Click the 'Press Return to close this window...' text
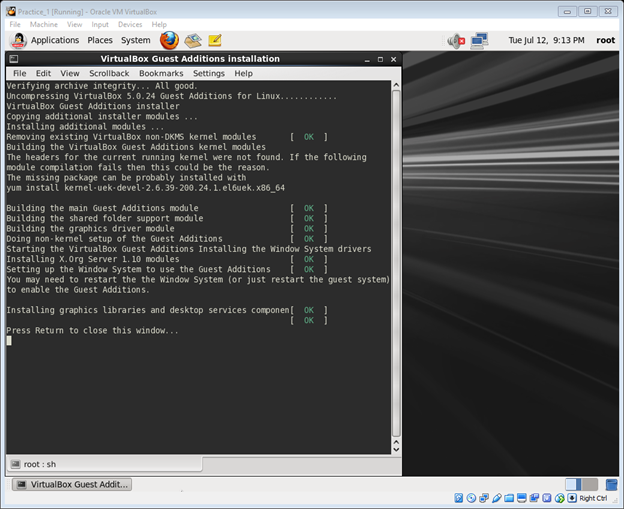Image resolution: width=624 pixels, height=509 pixels. [92, 330]
